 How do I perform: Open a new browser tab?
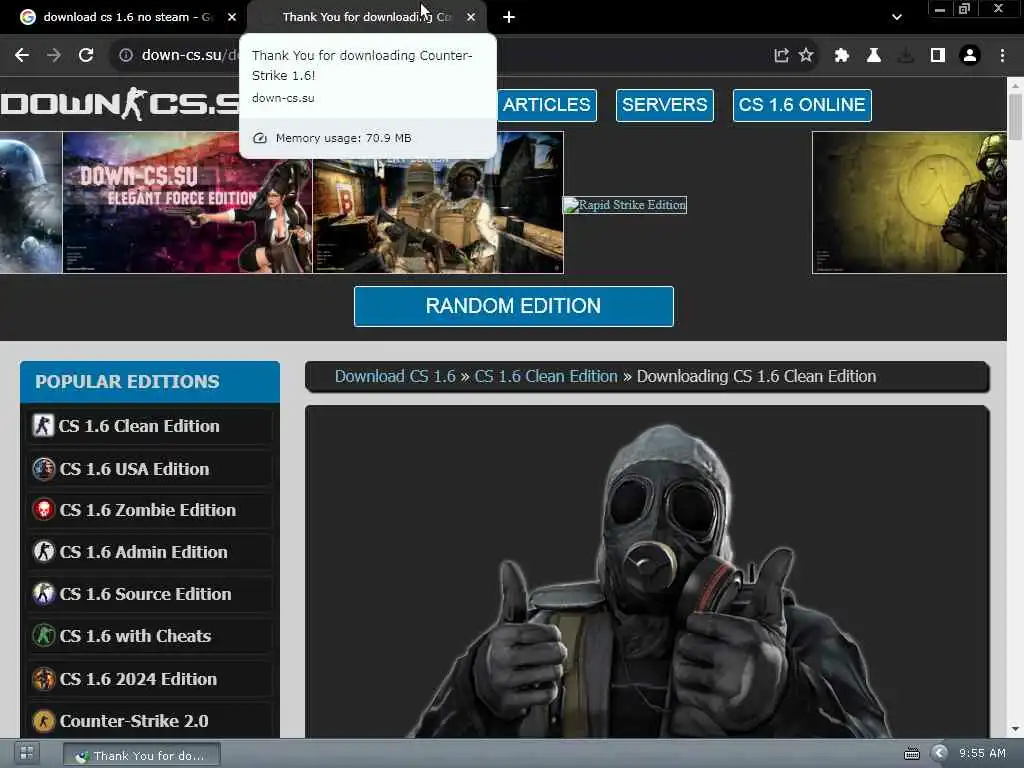coord(509,17)
